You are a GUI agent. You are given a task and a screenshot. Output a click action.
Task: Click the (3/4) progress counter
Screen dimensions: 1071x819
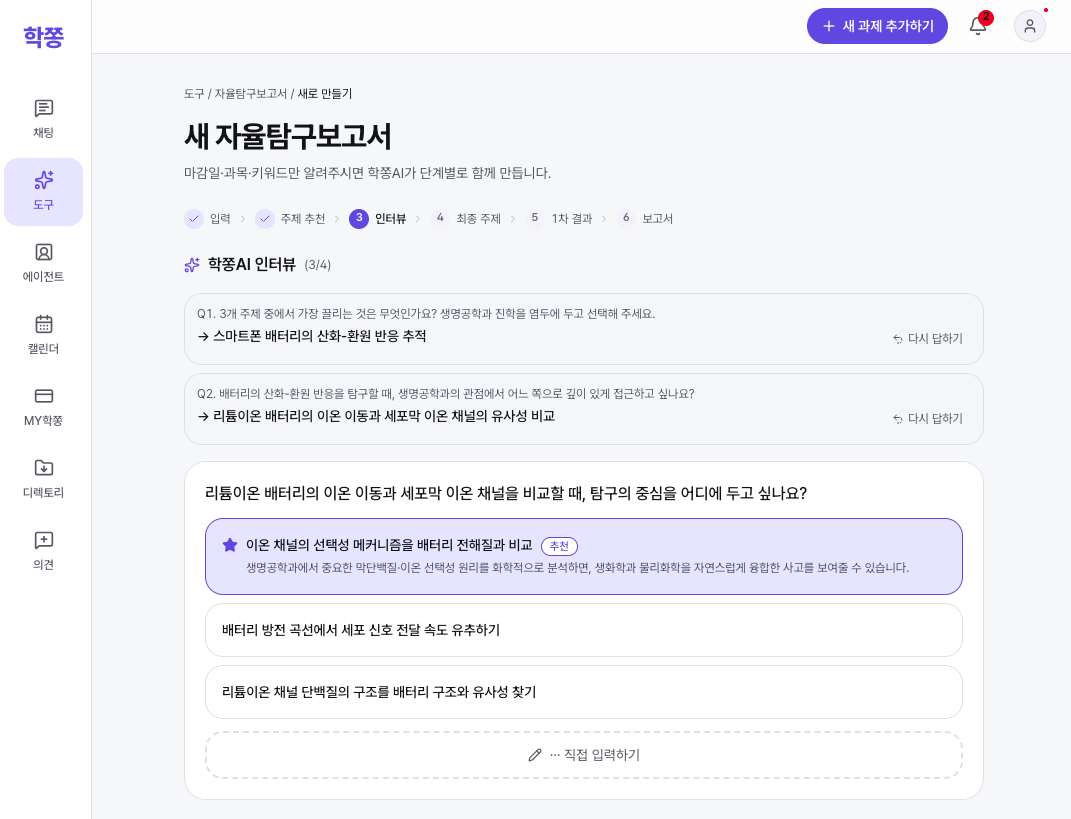[x=318, y=265]
